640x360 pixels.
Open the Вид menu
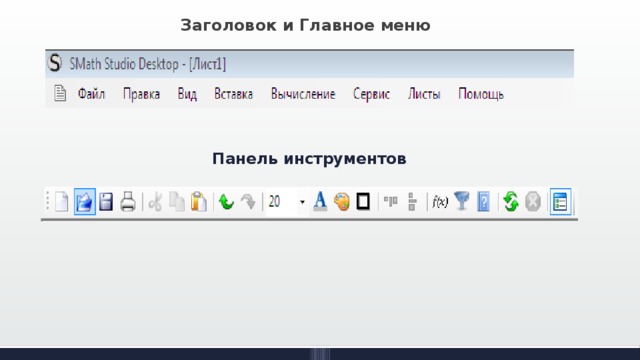pos(187,94)
